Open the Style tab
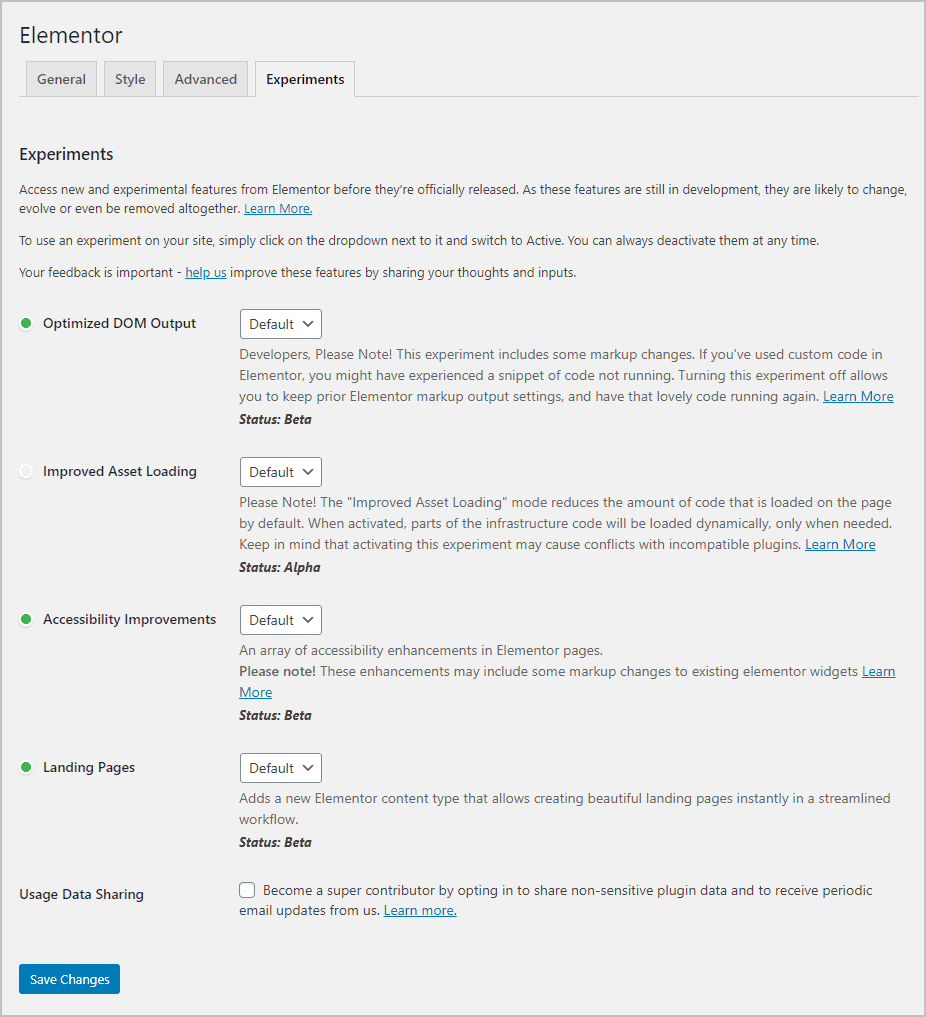This screenshot has width=926, height=1017. [130, 79]
